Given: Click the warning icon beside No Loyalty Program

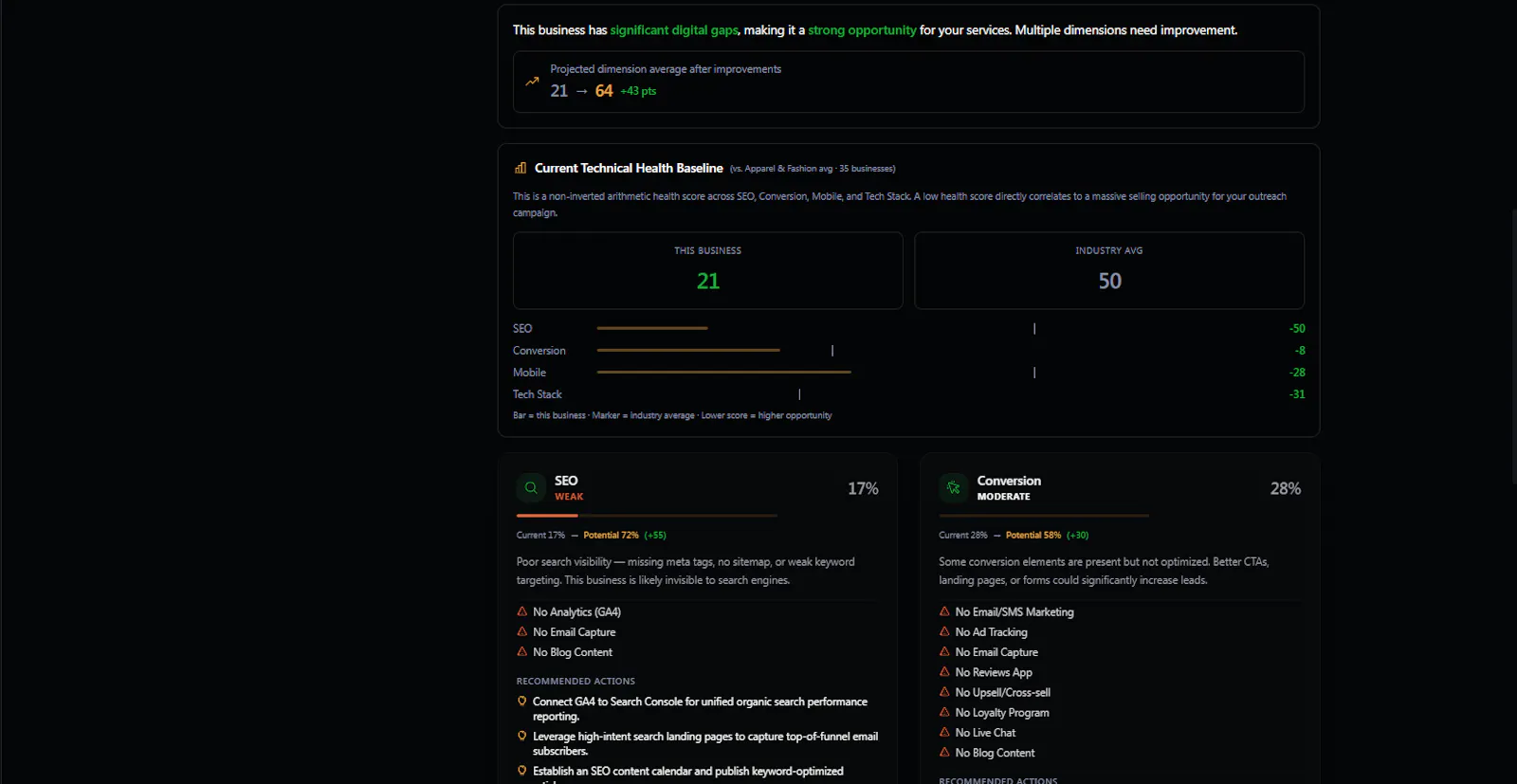Looking at the screenshot, I should [x=944, y=712].
